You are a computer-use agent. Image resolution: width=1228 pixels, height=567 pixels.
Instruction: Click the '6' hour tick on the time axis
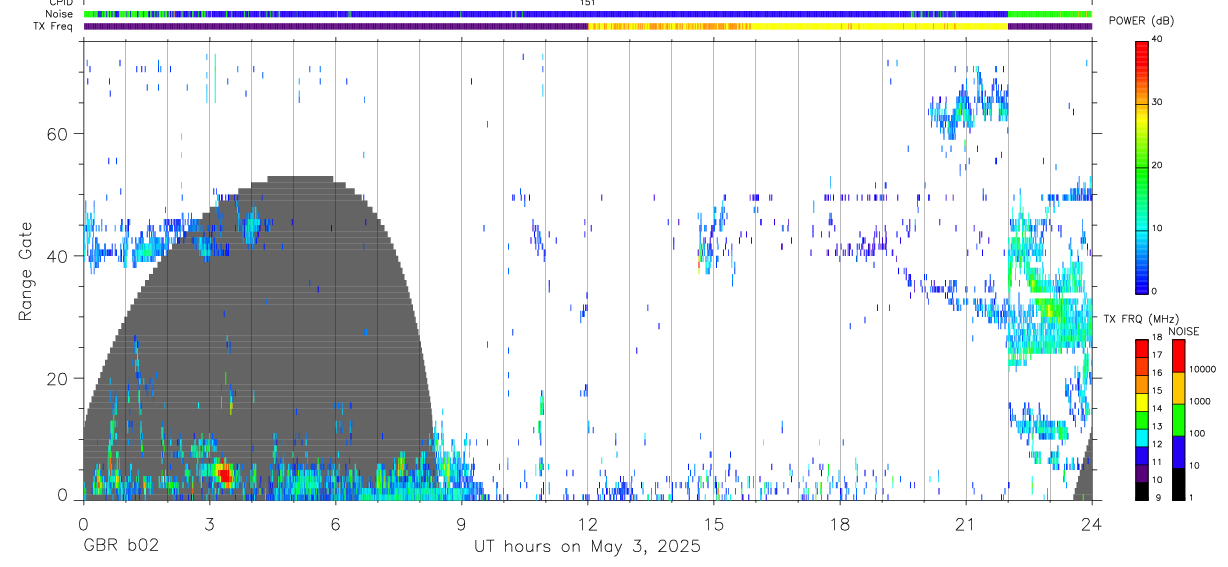pos(335,523)
